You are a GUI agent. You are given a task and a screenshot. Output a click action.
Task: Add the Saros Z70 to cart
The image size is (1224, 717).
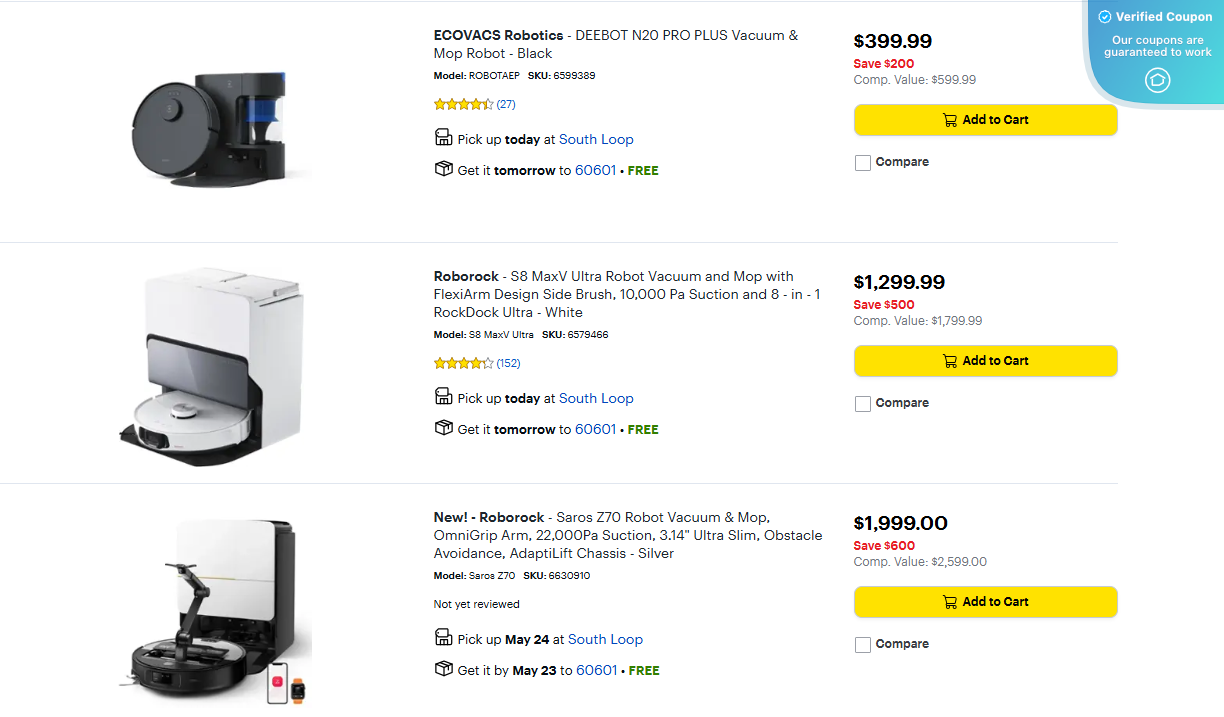point(985,602)
